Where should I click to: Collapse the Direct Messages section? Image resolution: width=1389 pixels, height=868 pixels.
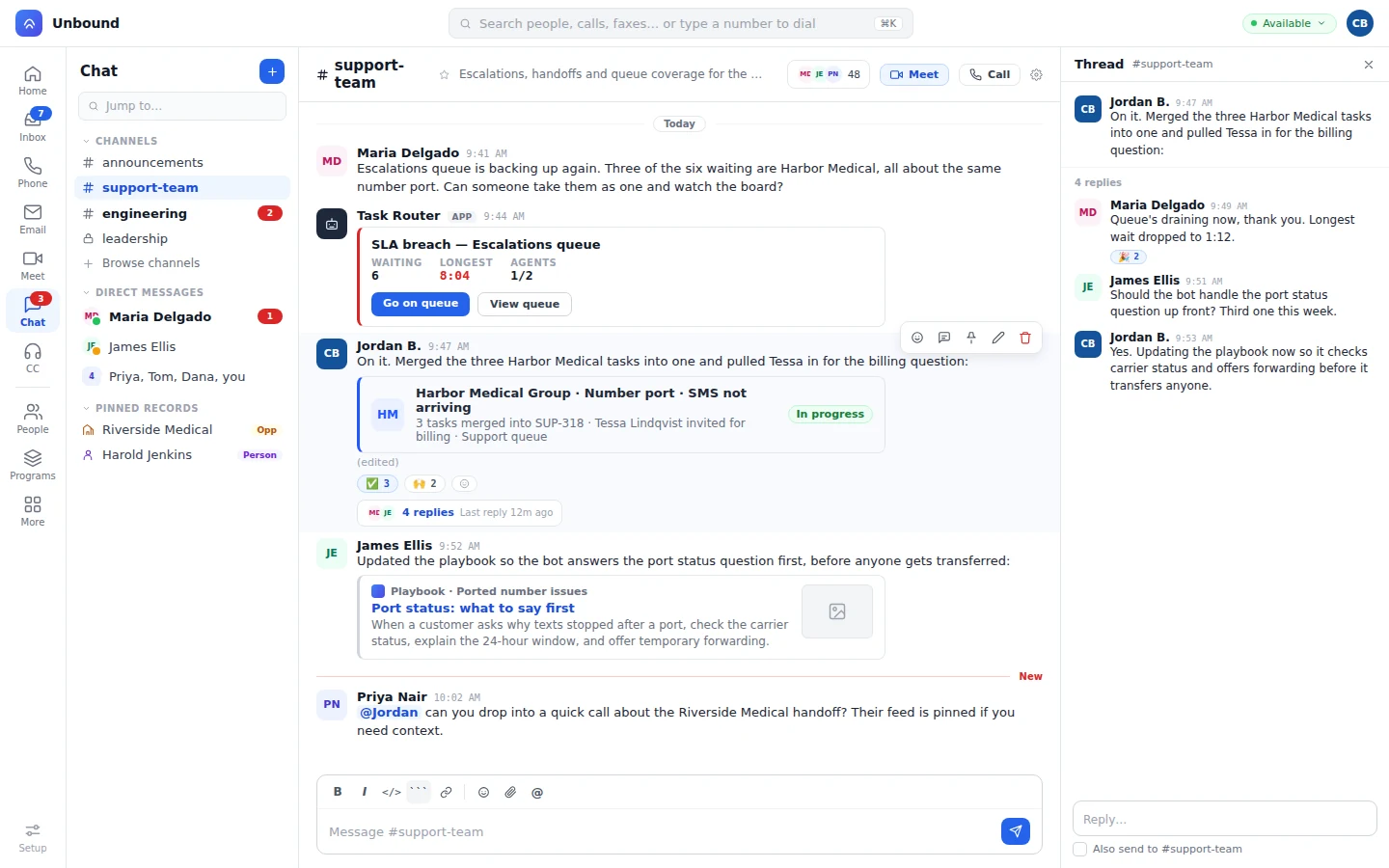point(144,292)
